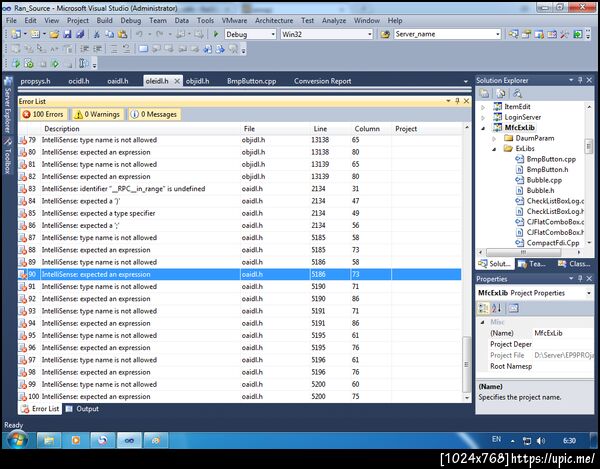Screen dimensions: 600x469
Task: Toggle Alphabetical sort in Properties
Action: [x=496, y=308]
